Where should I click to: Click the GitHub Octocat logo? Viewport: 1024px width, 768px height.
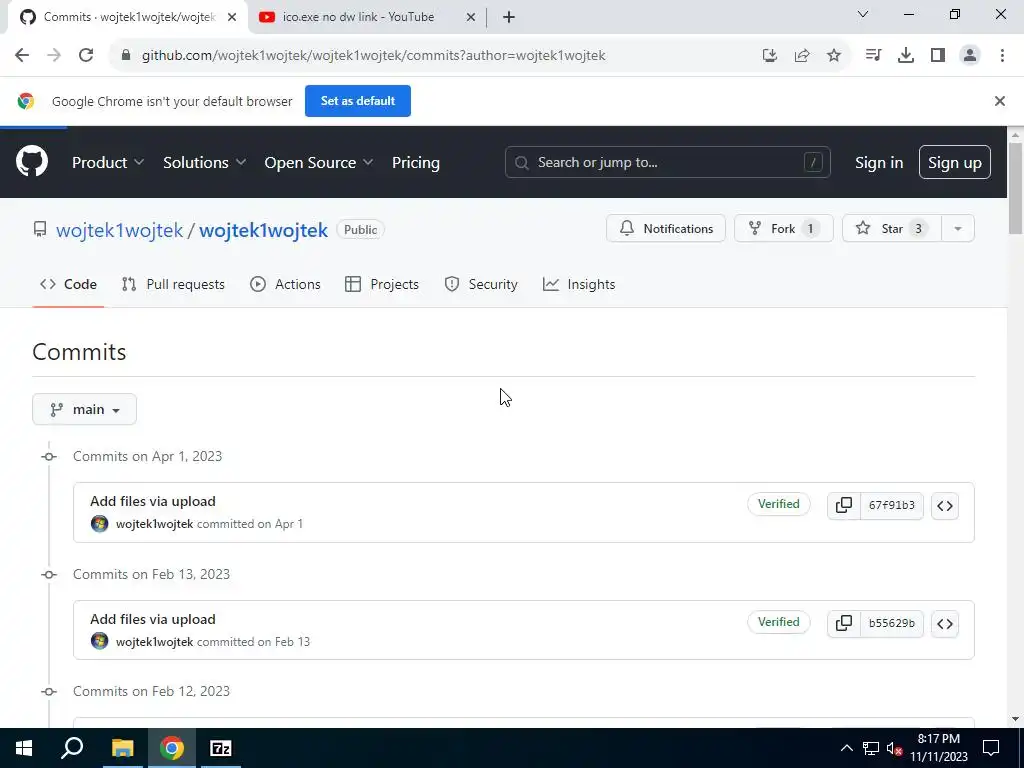pyautogui.click(x=32, y=162)
